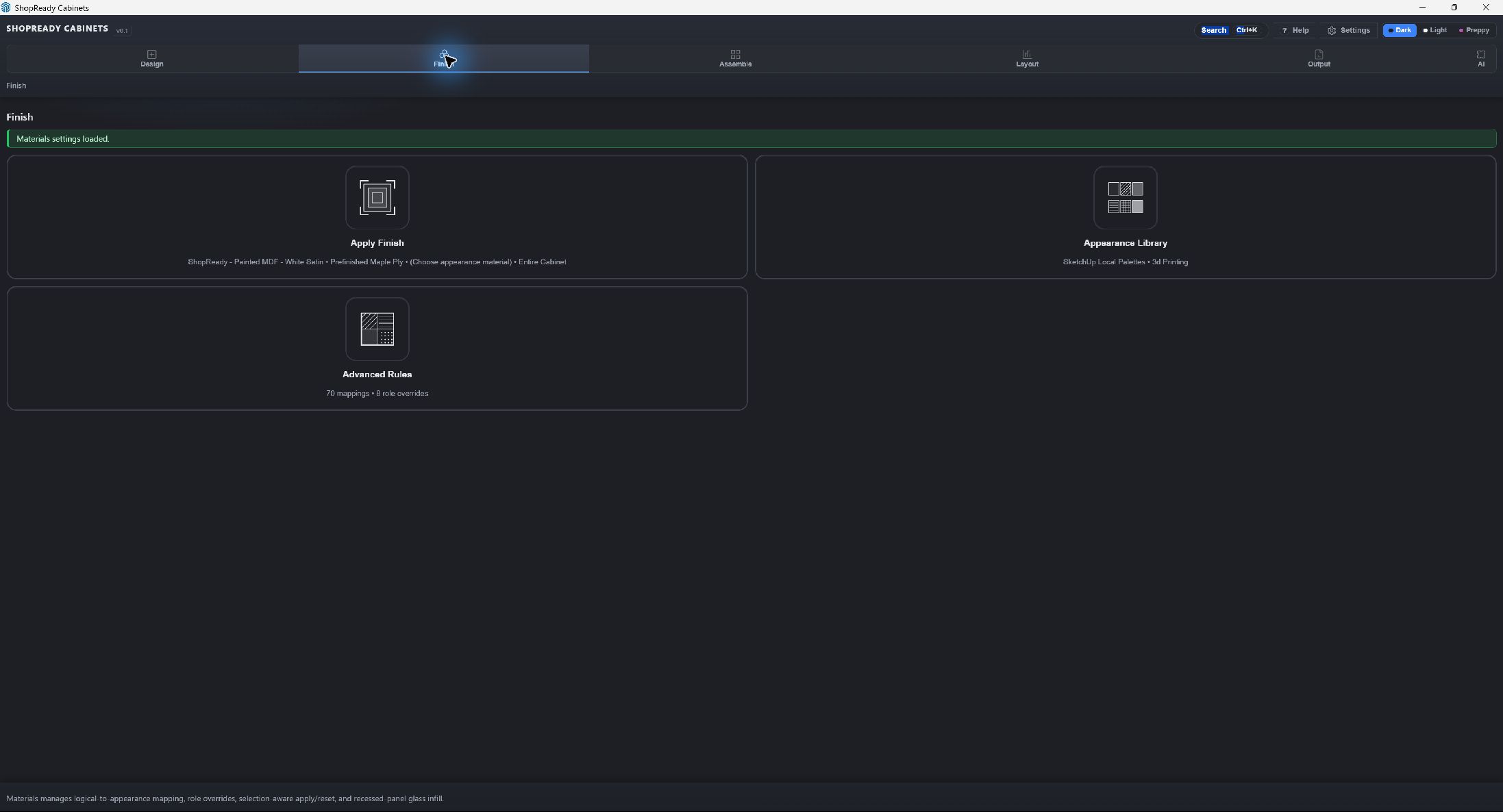1503x812 pixels.
Task: Open the Apply Finish icon tile
Action: click(377, 198)
